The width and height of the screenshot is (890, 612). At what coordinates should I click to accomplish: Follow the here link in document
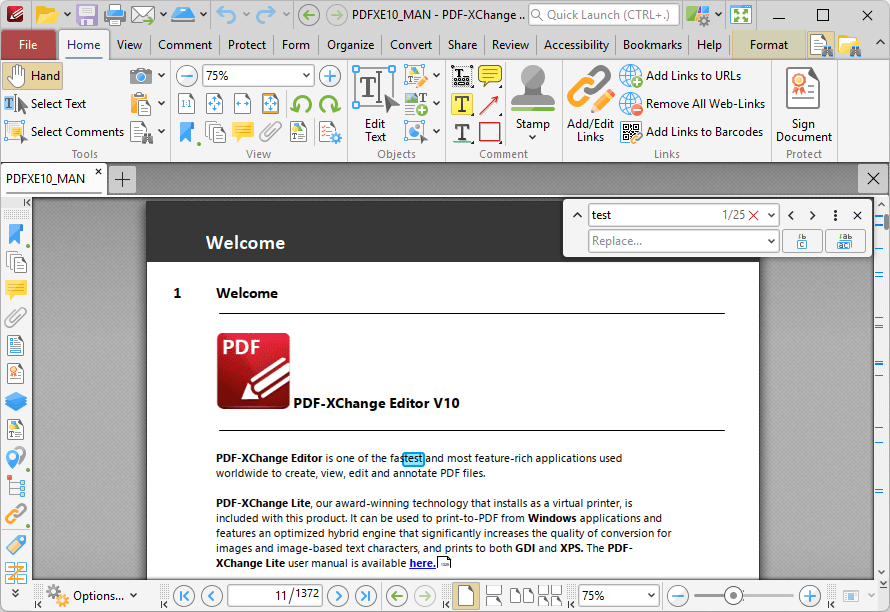tap(422, 563)
